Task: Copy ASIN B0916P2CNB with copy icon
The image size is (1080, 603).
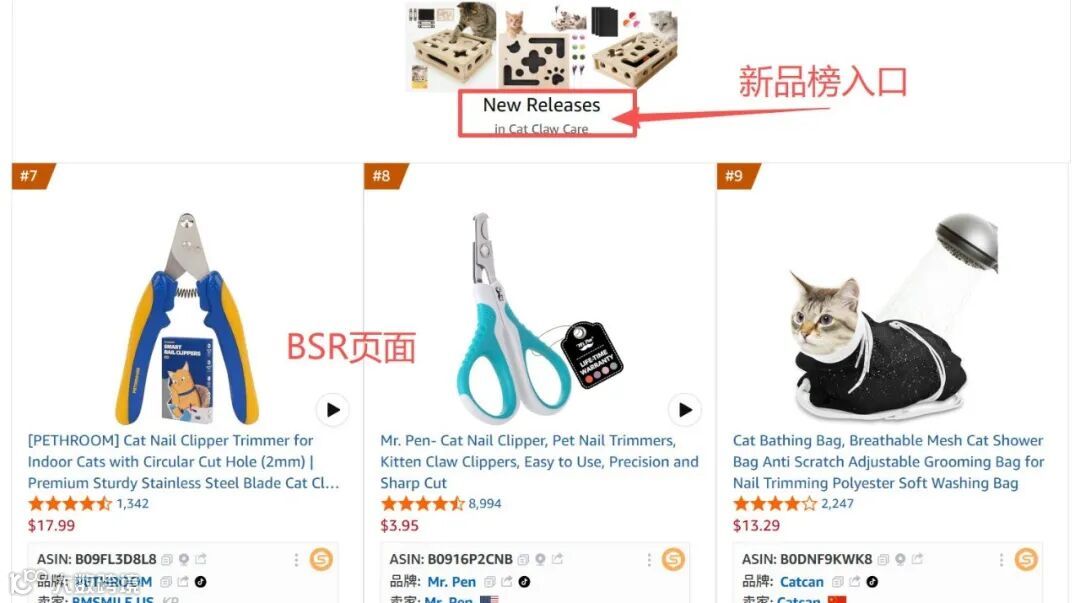Action: pyautogui.click(x=523, y=560)
